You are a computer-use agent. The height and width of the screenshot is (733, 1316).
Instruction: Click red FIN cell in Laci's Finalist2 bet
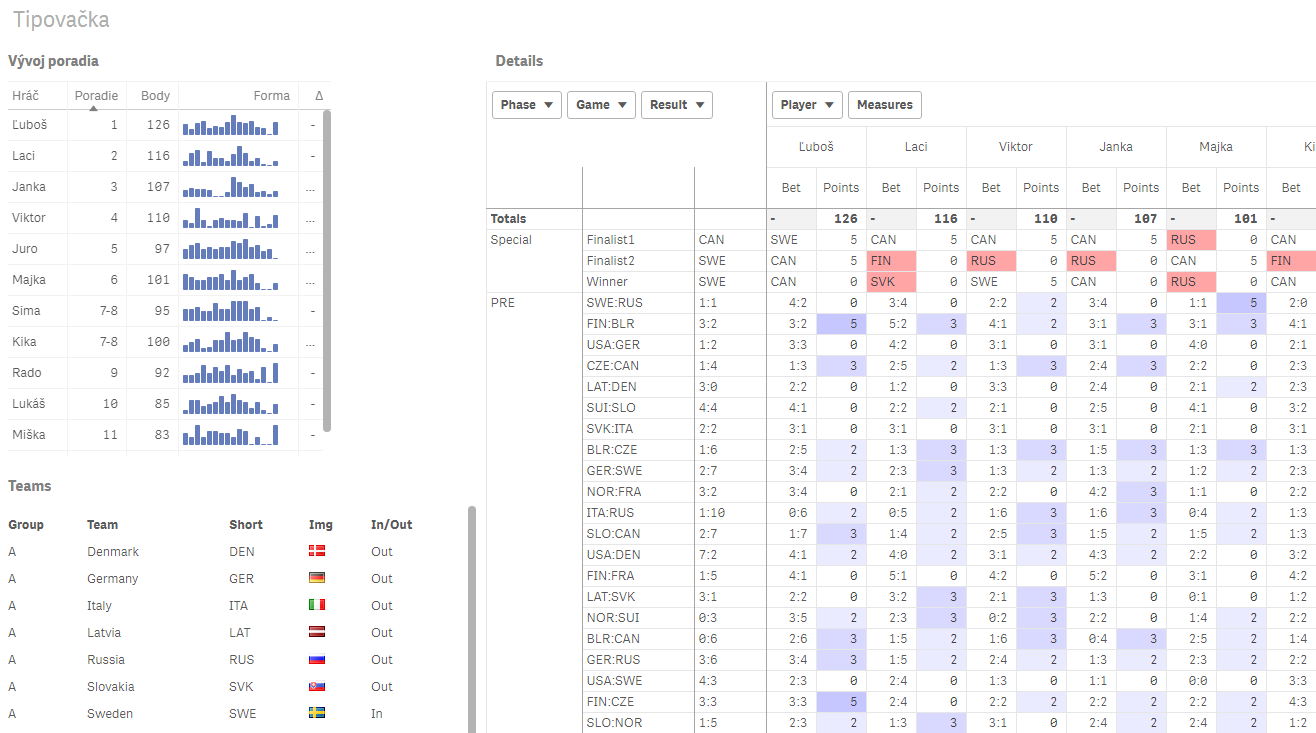point(892,260)
